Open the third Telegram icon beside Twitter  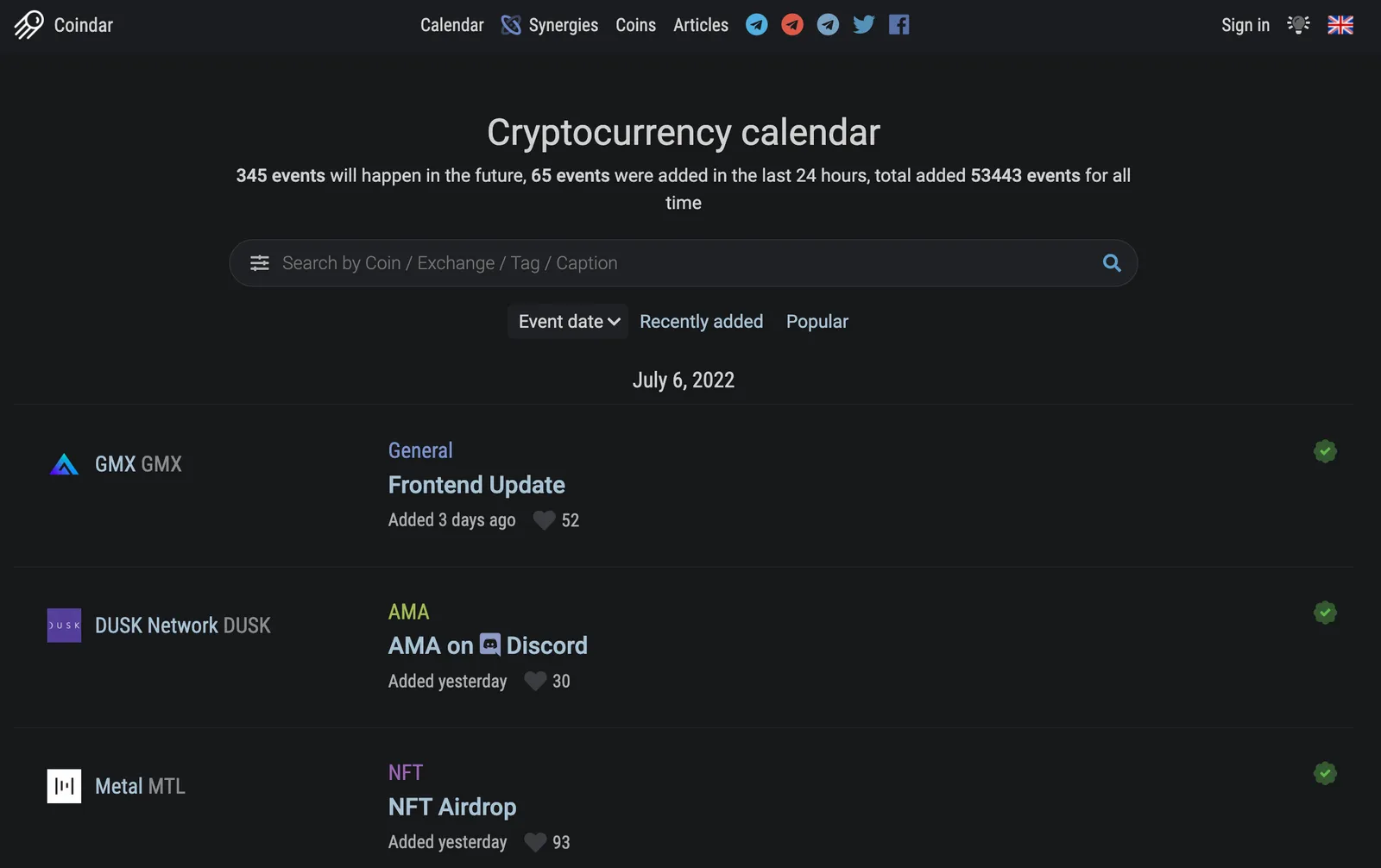[x=828, y=24]
